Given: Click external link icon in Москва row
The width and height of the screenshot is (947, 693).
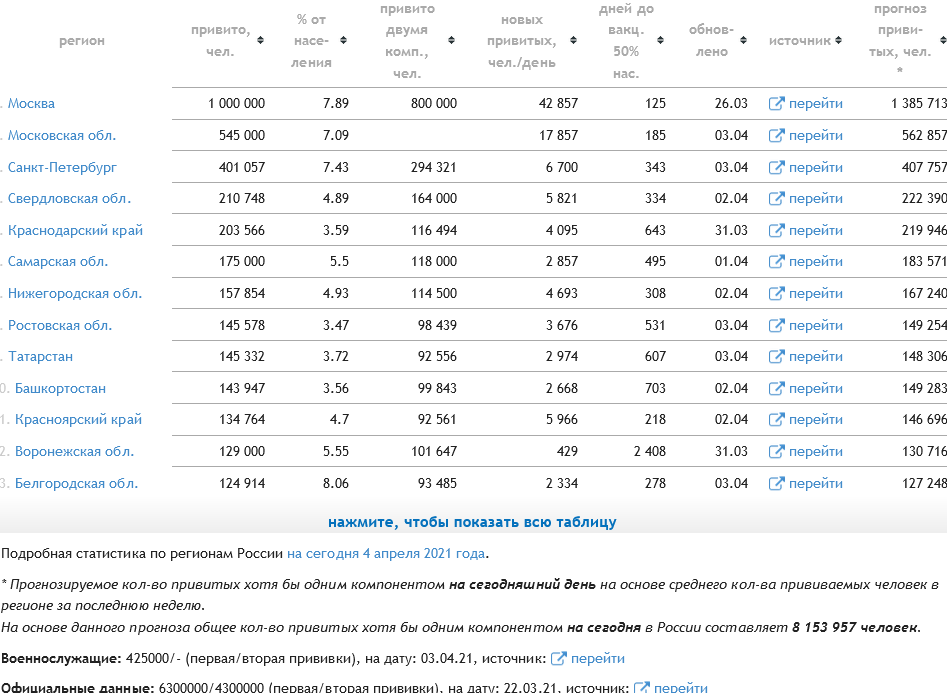Looking at the screenshot, I should point(776,103).
